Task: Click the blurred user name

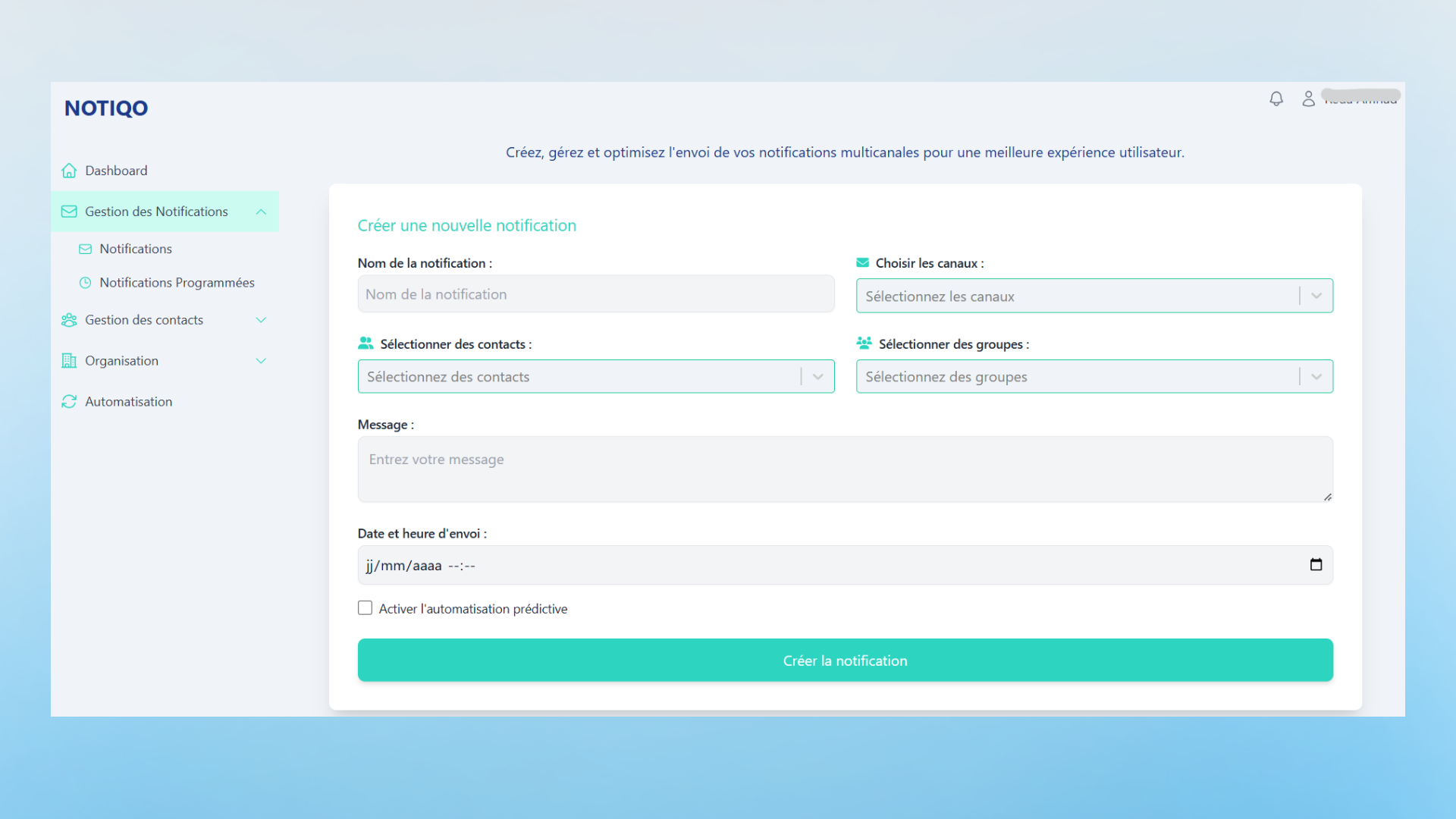Action: click(1360, 97)
